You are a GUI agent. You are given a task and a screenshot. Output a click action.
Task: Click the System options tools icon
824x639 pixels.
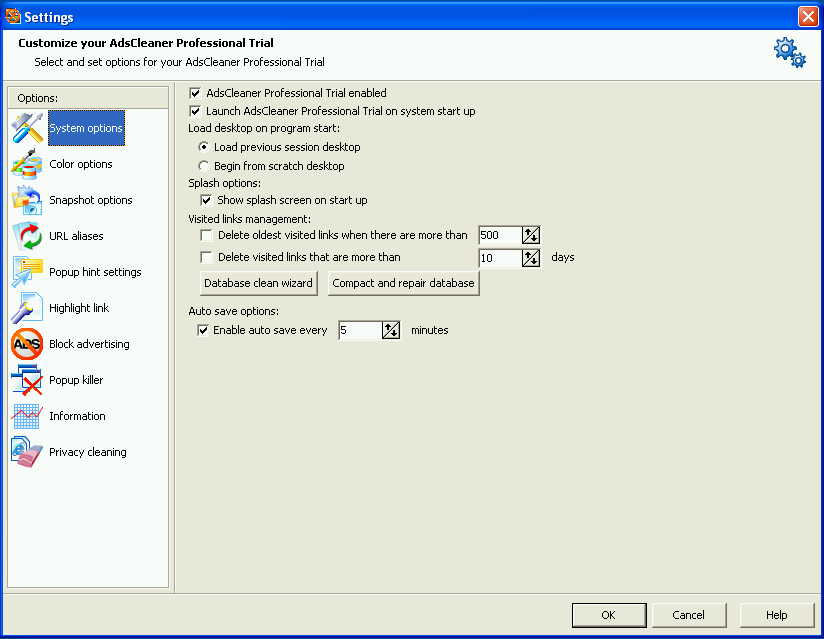pos(27,128)
